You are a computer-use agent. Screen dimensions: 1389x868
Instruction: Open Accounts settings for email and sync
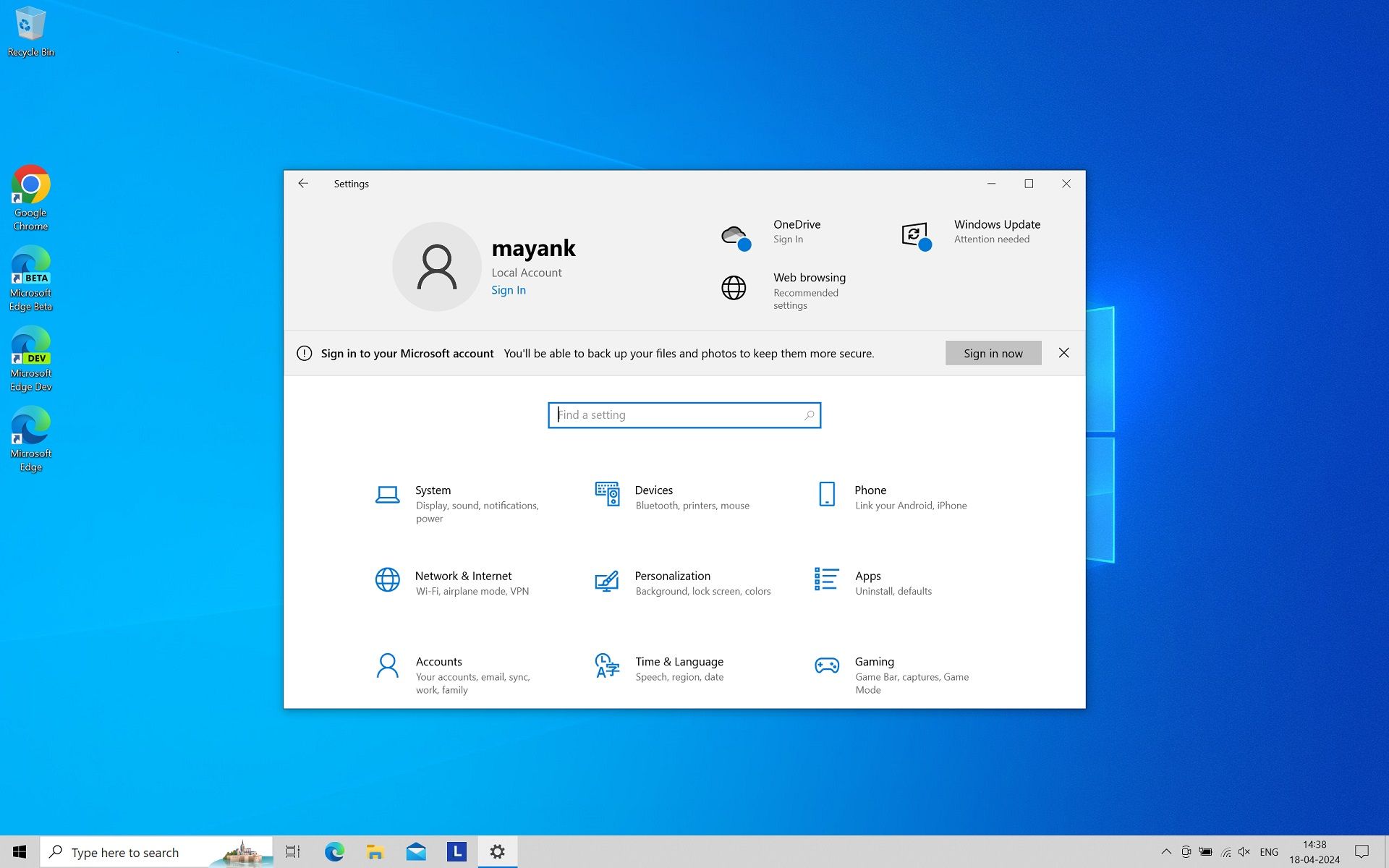click(x=438, y=661)
